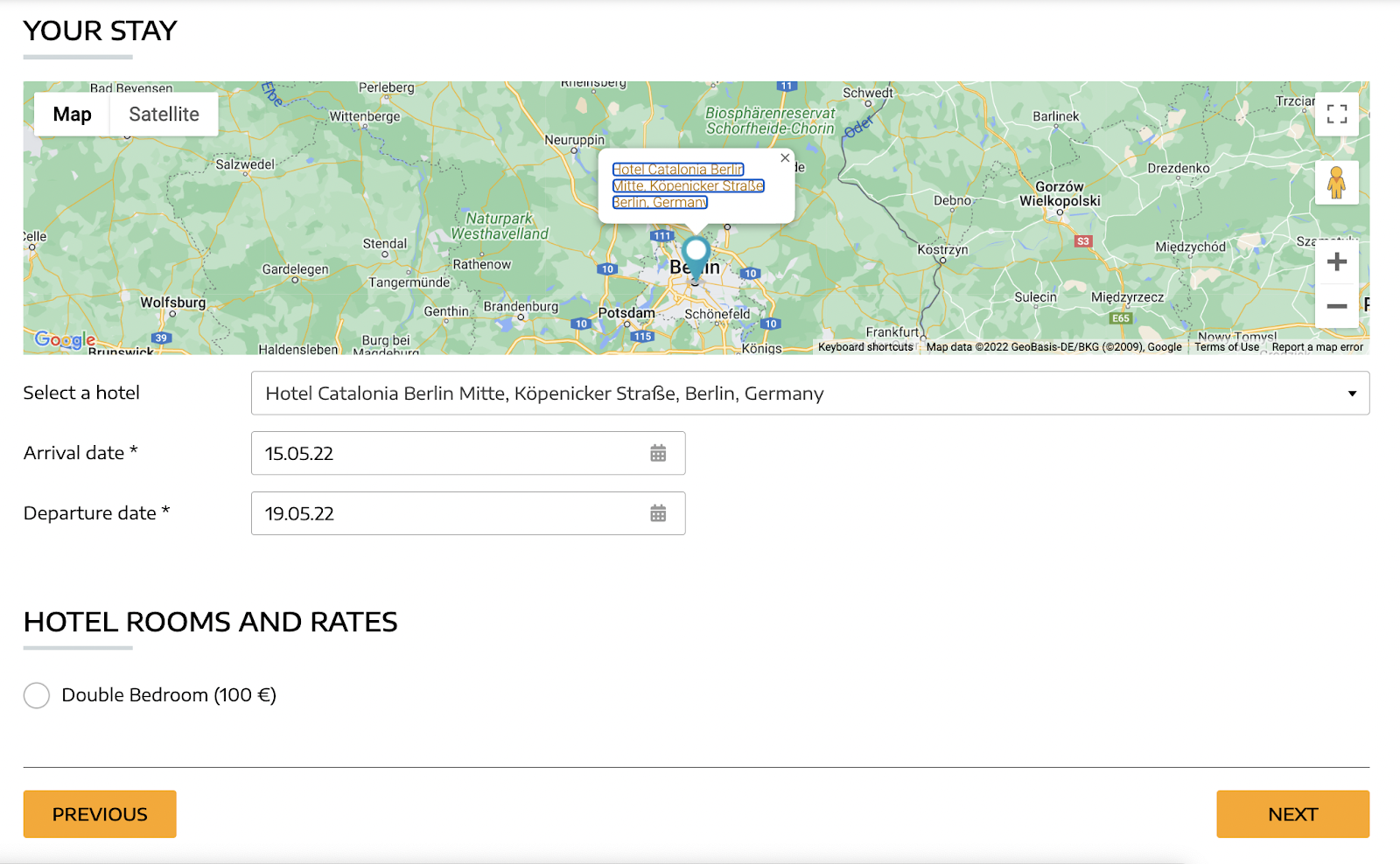Zoom out on the map
Screen dimensions: 1400x864
click(x=1336, y=306)
